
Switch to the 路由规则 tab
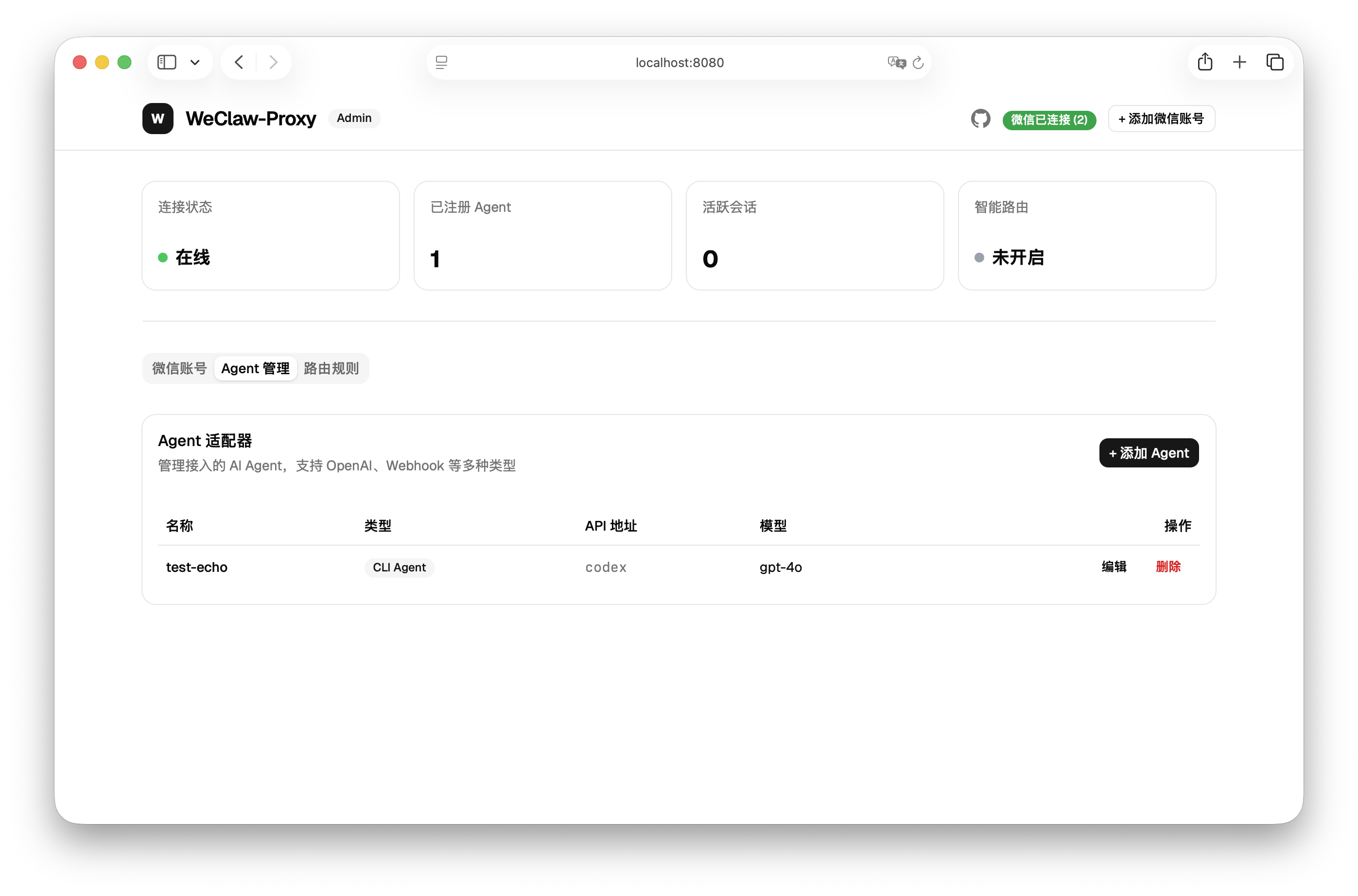331,369
